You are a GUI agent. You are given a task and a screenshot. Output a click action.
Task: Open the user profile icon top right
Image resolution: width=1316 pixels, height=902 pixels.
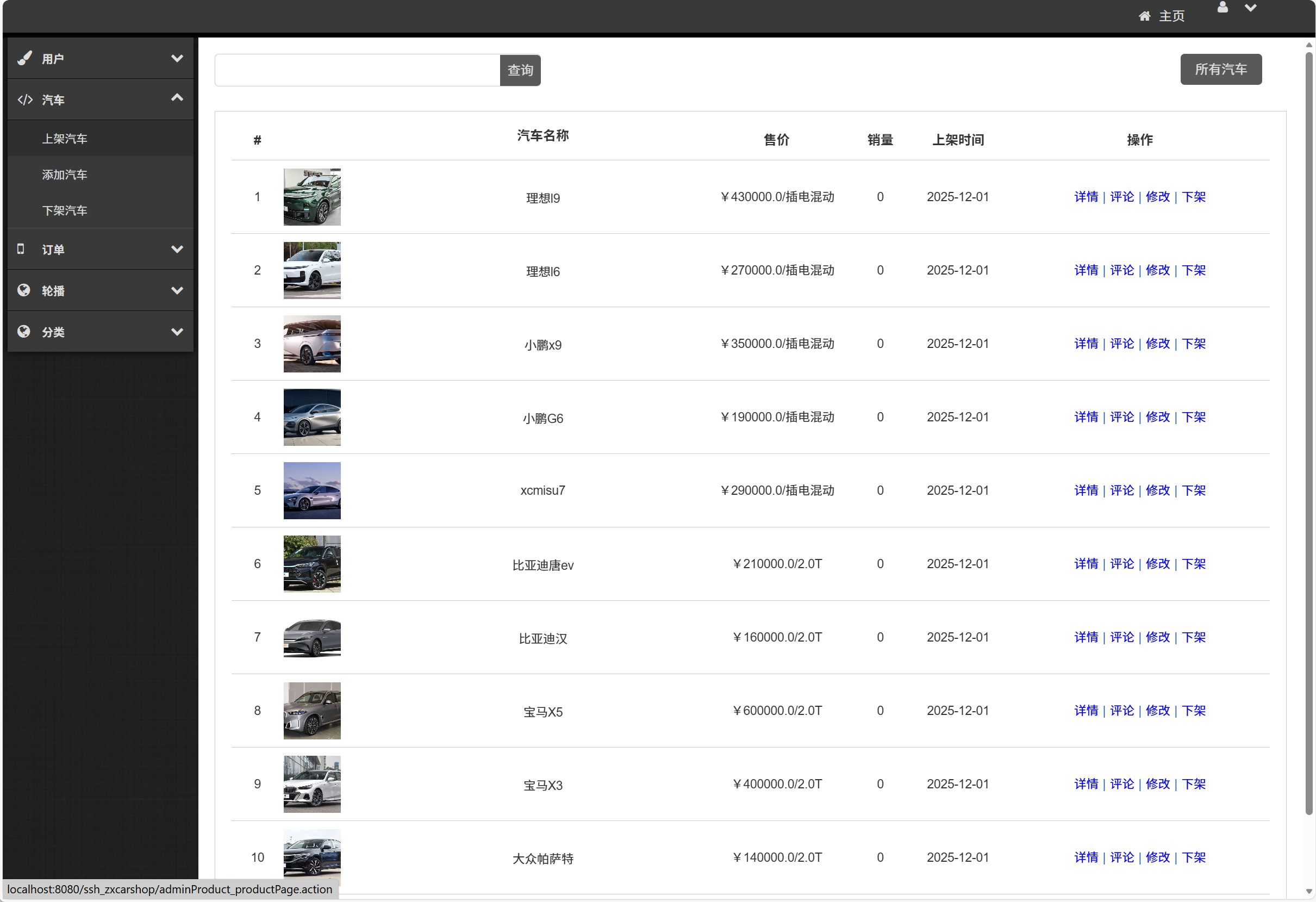tap(1222, 8)
